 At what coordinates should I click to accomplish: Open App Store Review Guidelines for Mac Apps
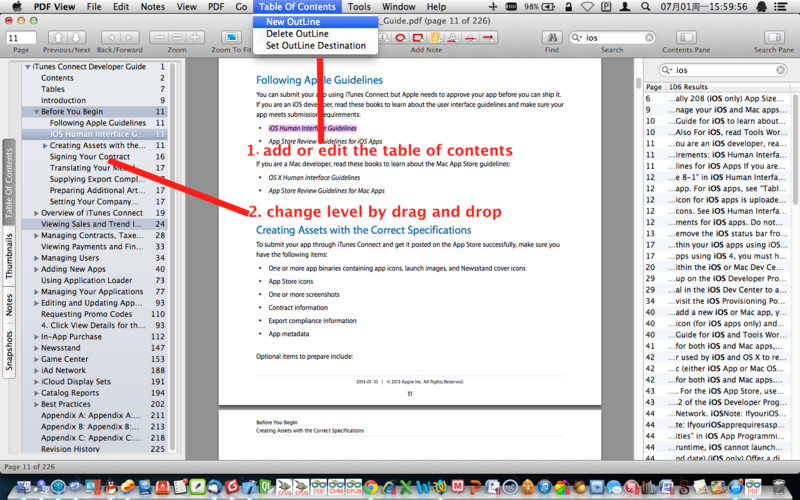tap(327, 191)
